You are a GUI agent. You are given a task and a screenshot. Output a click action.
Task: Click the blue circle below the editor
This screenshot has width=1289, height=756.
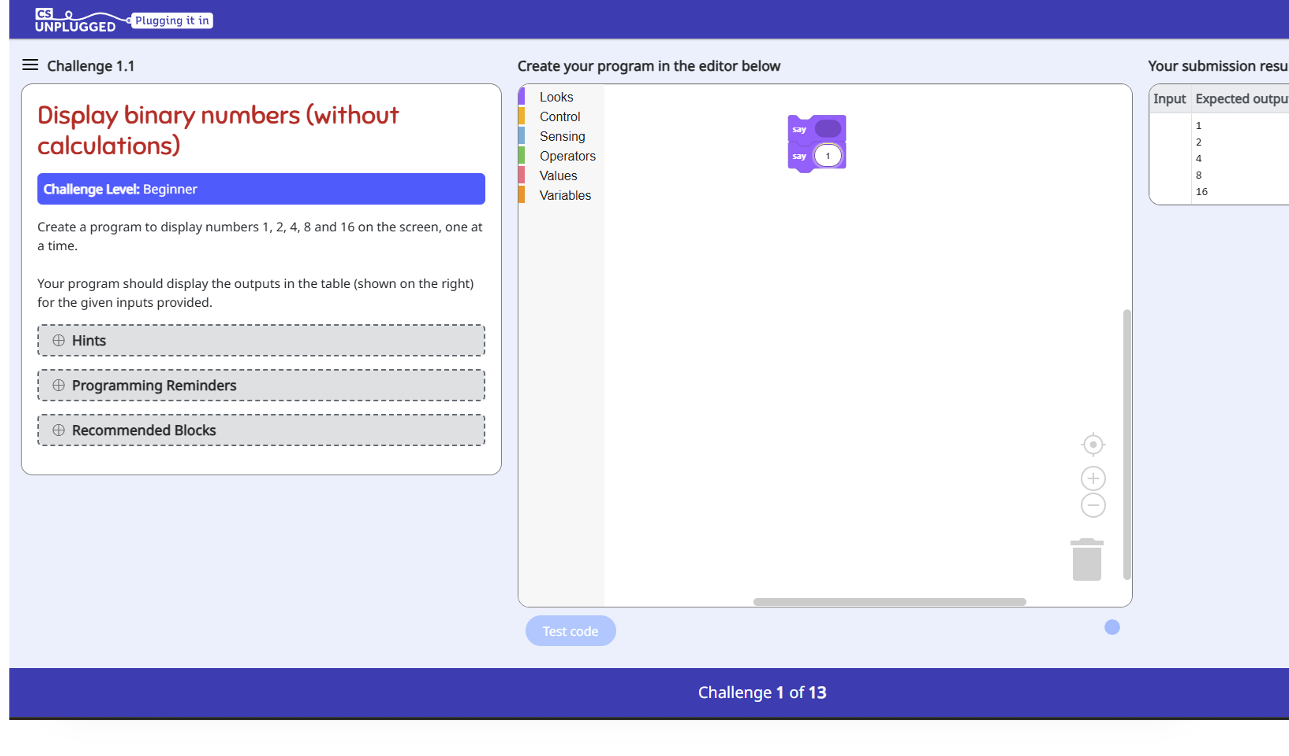(1112, 627)
